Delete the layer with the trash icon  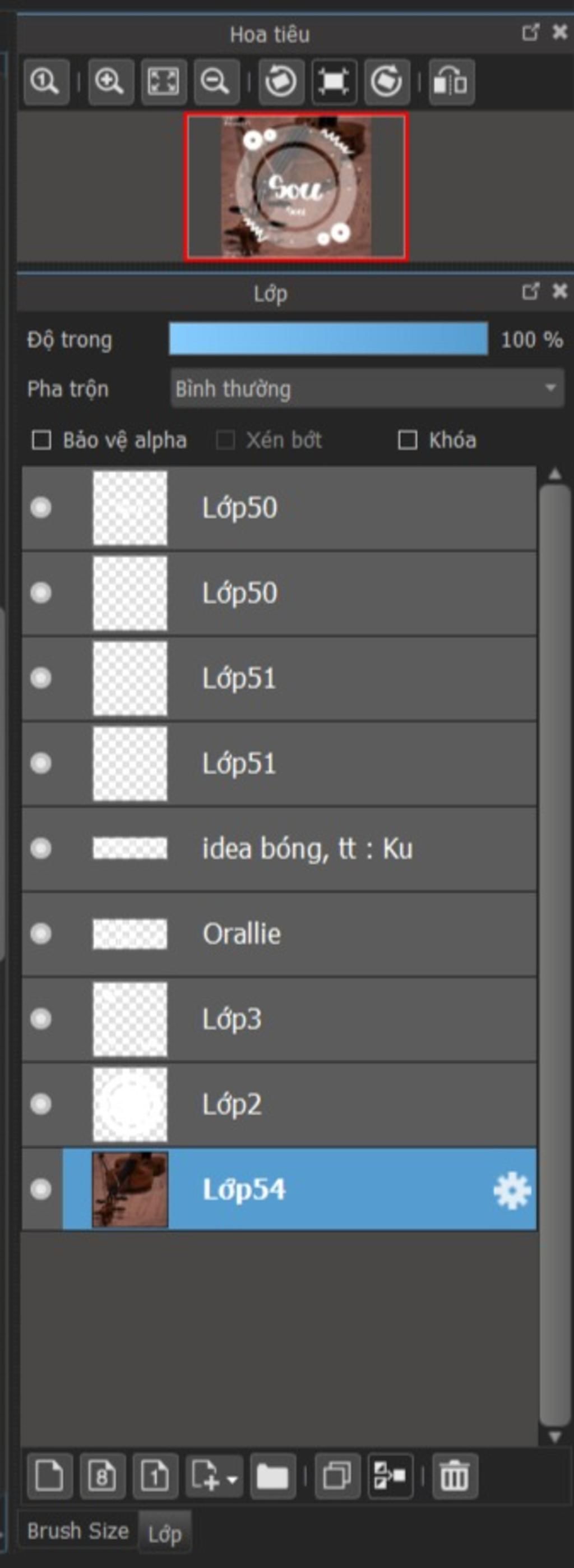(455, 1475)
